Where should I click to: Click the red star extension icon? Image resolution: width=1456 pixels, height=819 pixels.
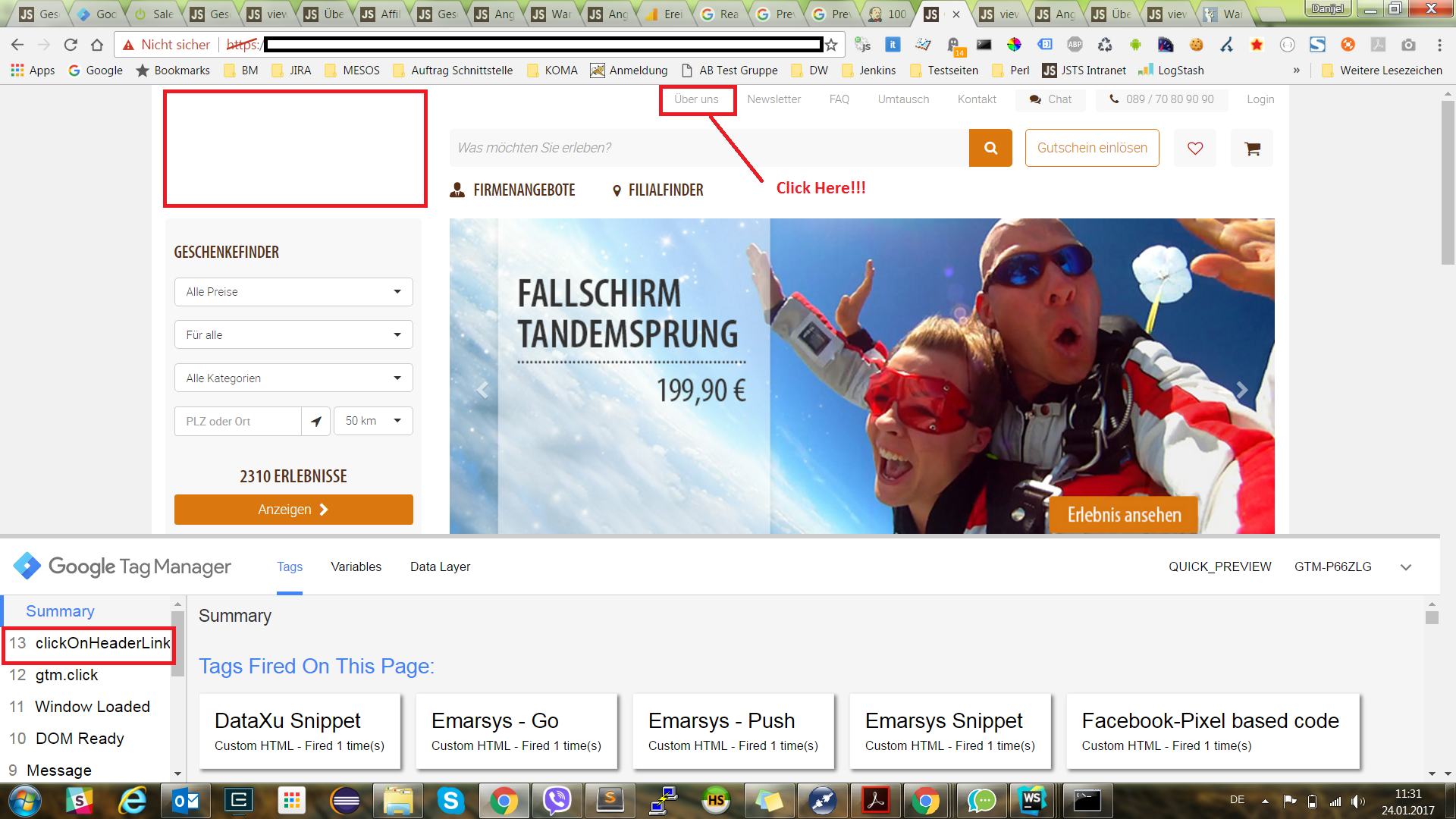[x=1257, y=45]
